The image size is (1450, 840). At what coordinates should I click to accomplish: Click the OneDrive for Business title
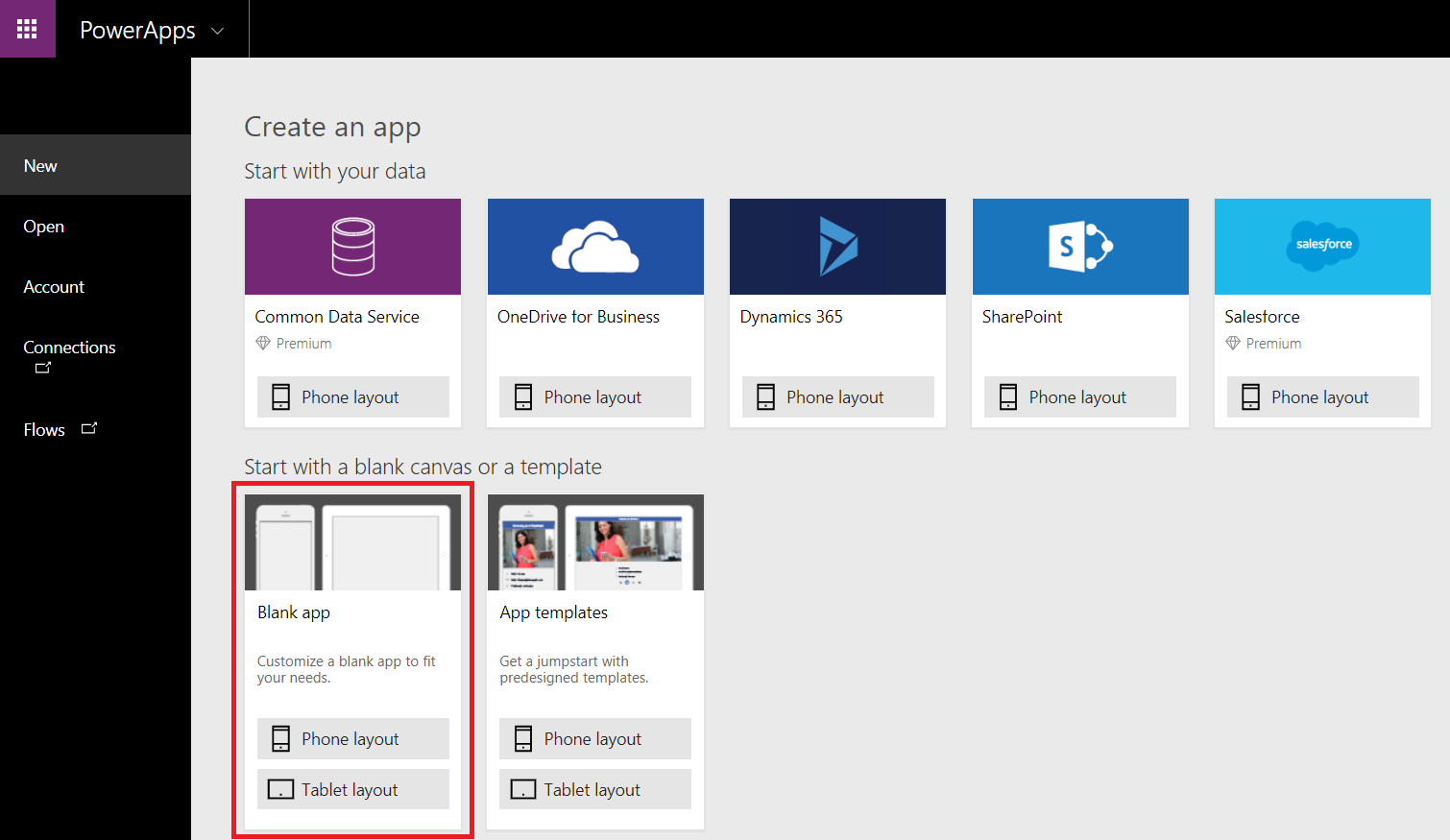[x=578, y=317]
